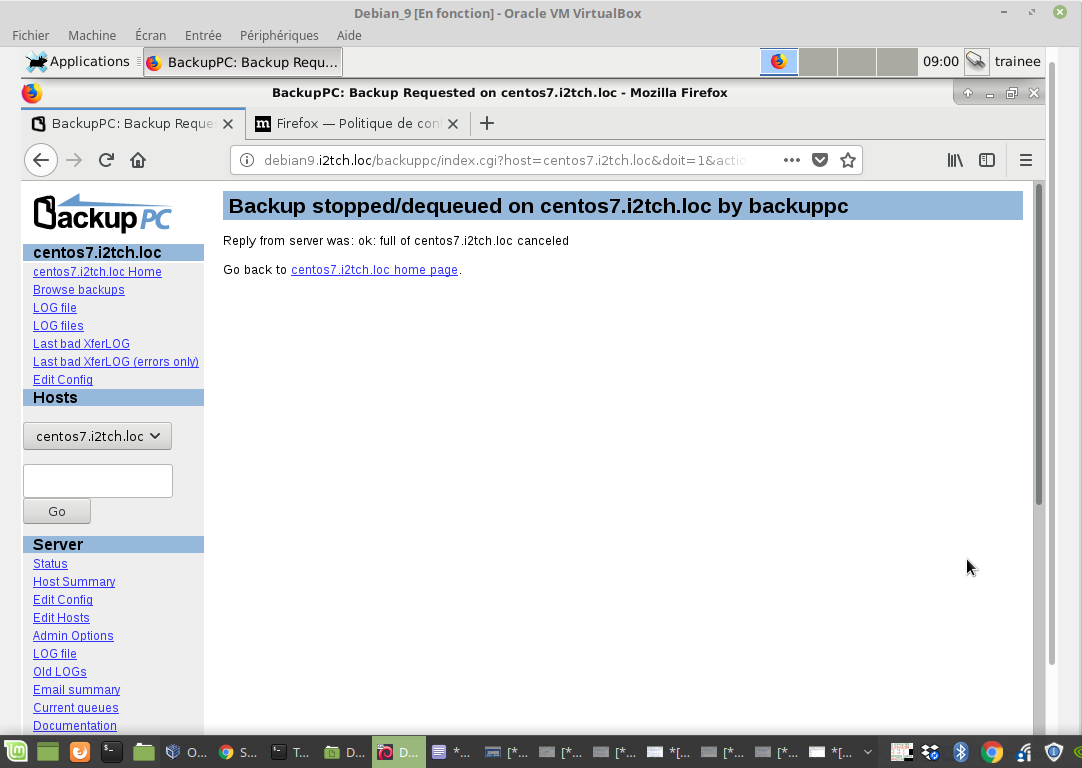The width and height of the screenshot is (1082, 768).
Task: Expand the centos7.i2tch.loc host dropdown
Action: (97, 436)
